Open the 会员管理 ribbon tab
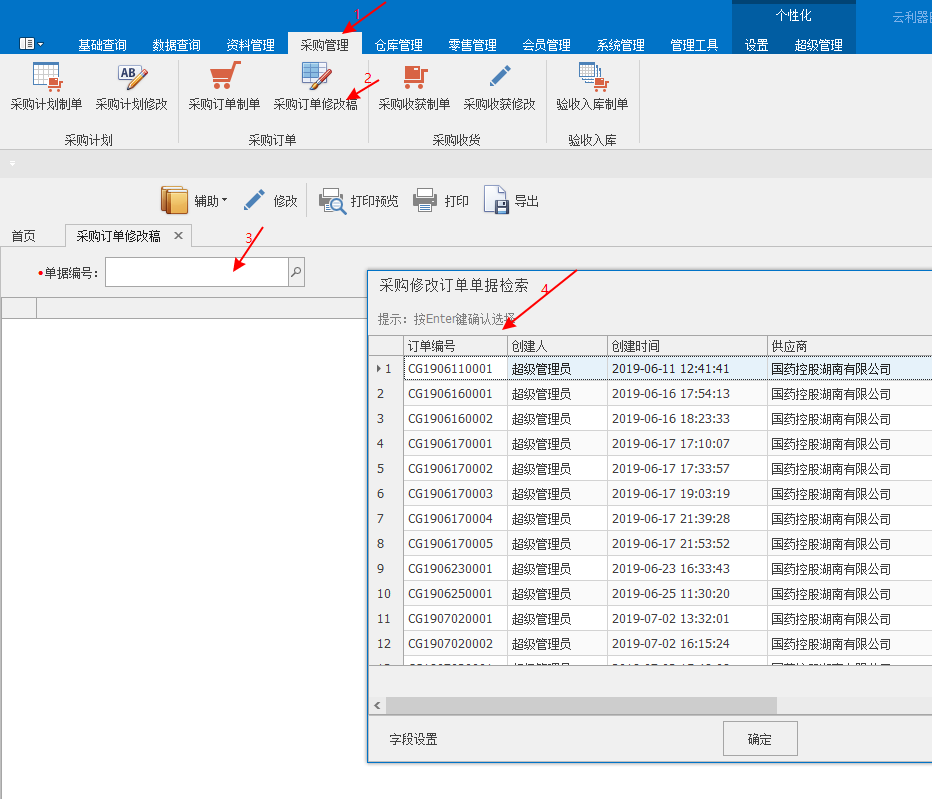This screenshot has height=799, width=932. 546,45
